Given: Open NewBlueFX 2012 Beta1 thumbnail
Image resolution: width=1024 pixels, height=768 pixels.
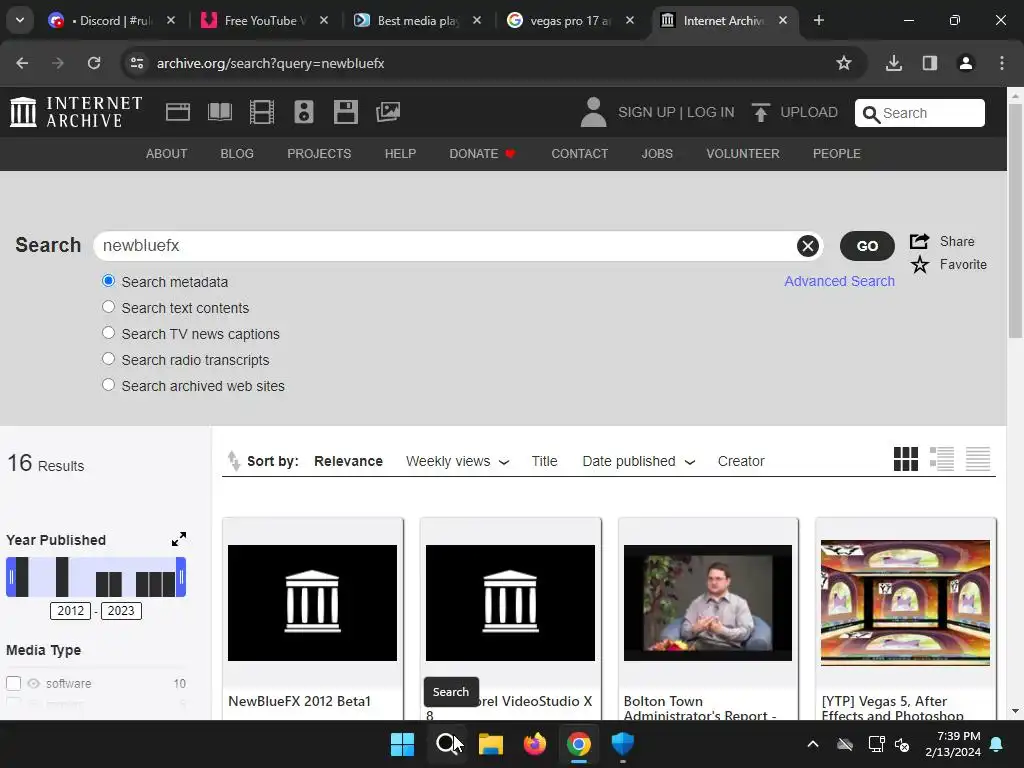Looking at the screenshot, I should tap(312, 602).
